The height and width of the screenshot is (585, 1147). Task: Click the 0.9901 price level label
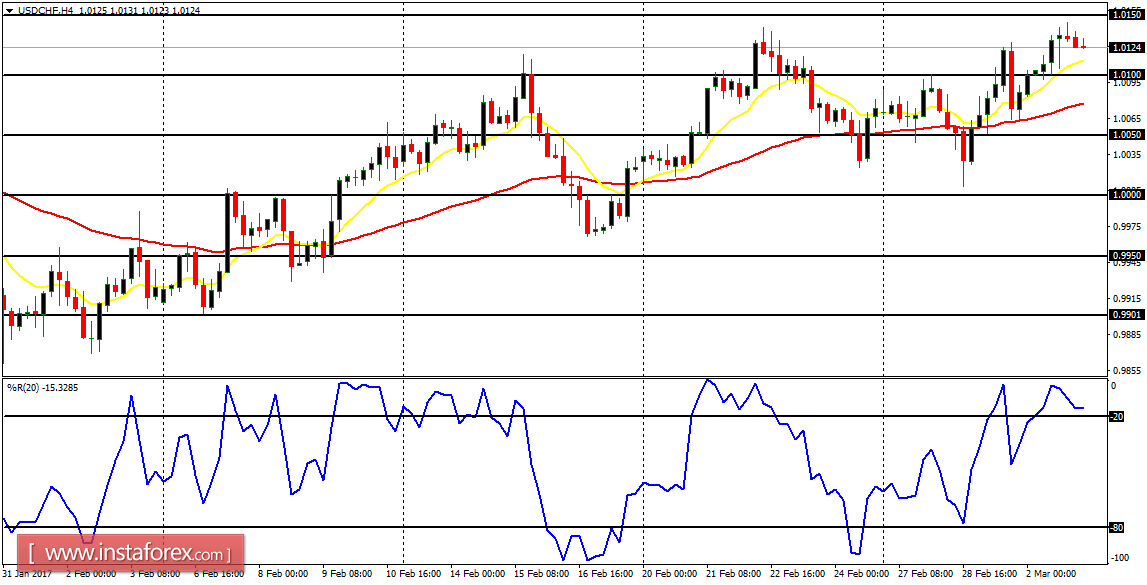(1117, 313)
